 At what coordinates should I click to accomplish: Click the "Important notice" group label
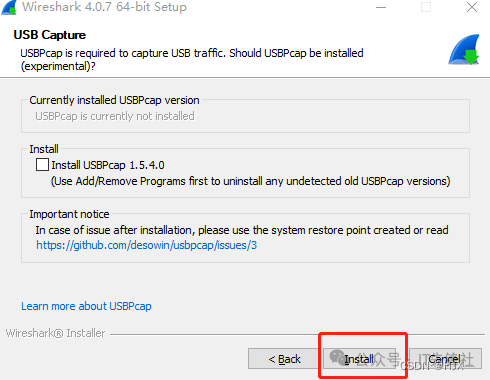click(69, 214)
